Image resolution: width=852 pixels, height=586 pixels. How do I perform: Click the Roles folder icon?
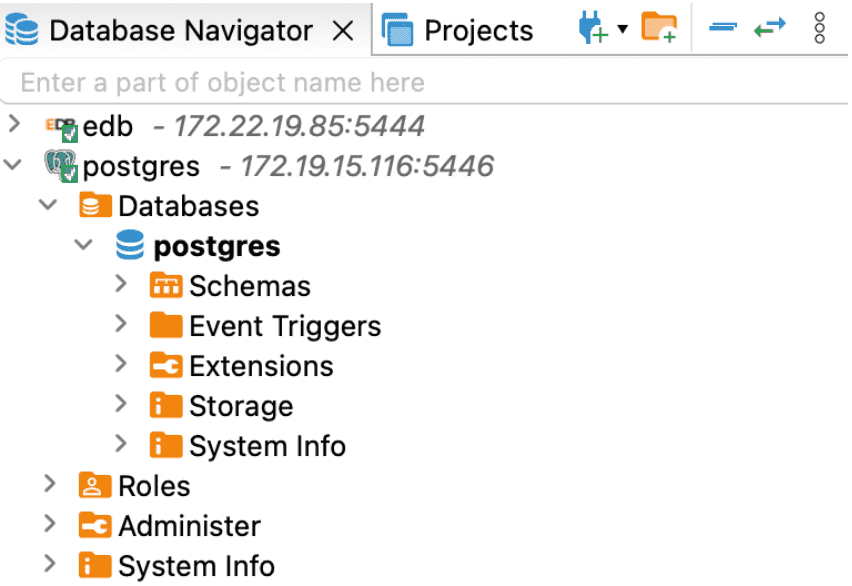coord(95,486)
